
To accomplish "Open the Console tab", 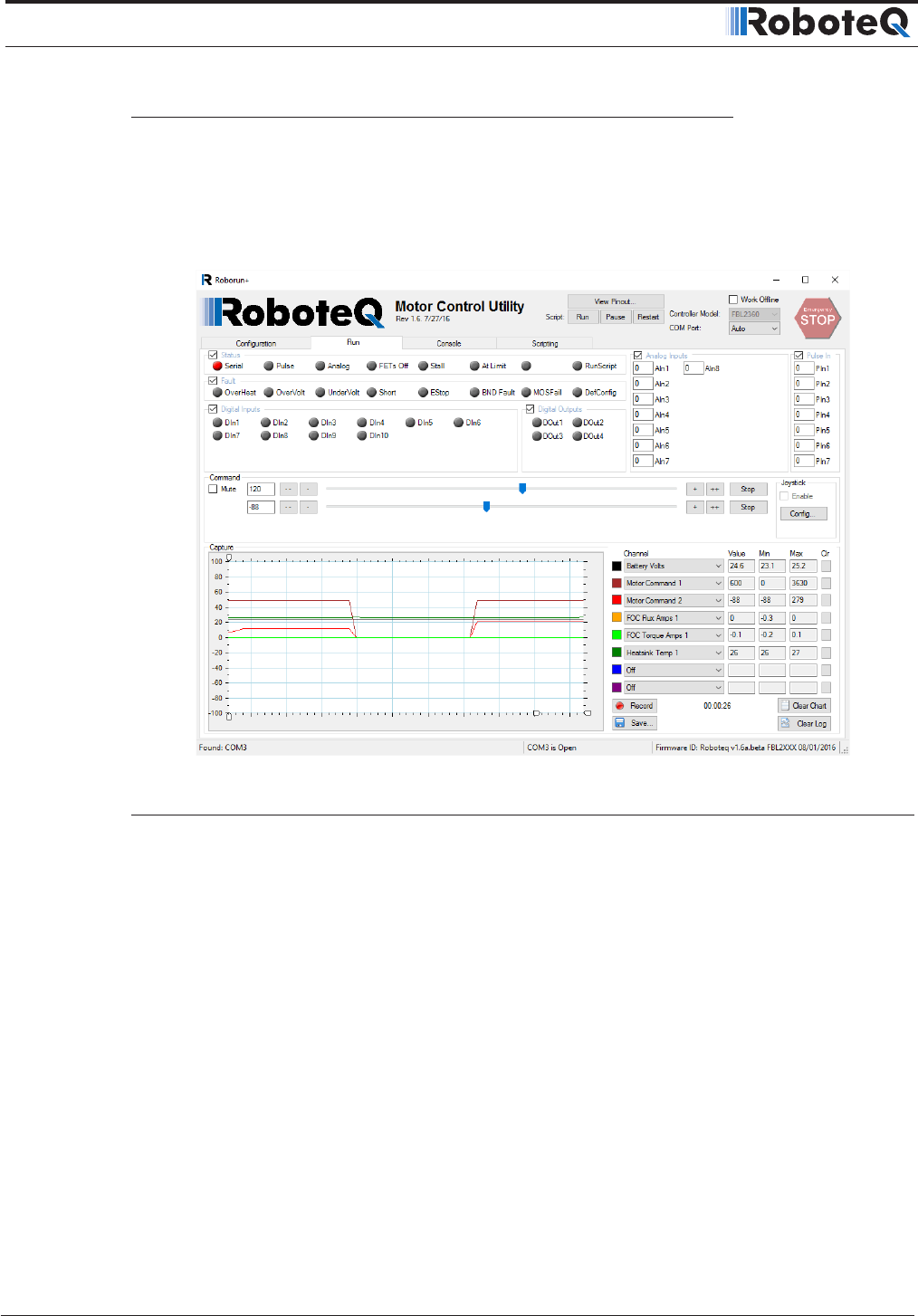I will [x=449, y=343].
